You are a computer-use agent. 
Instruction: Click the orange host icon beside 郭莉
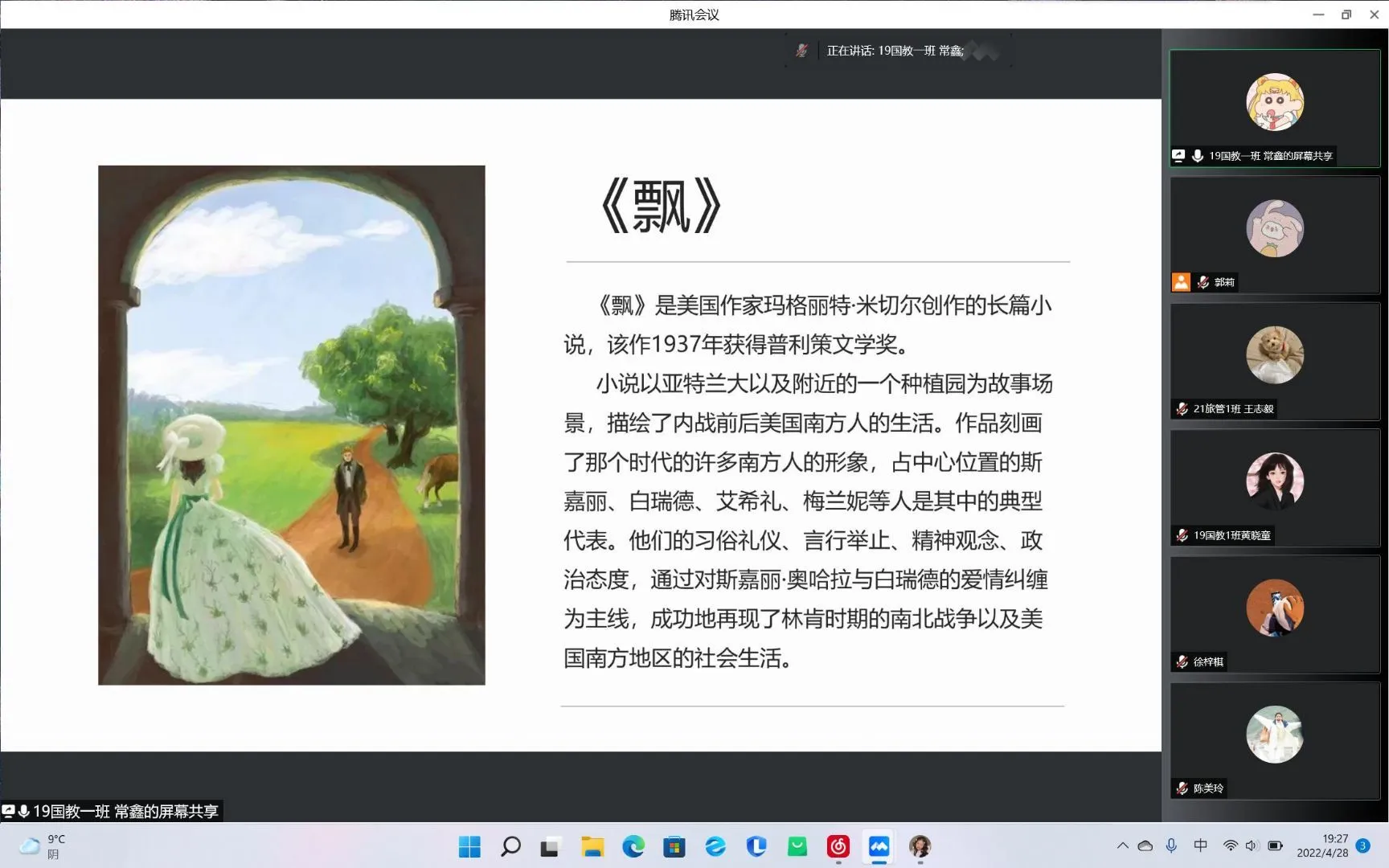(1181, 282)
